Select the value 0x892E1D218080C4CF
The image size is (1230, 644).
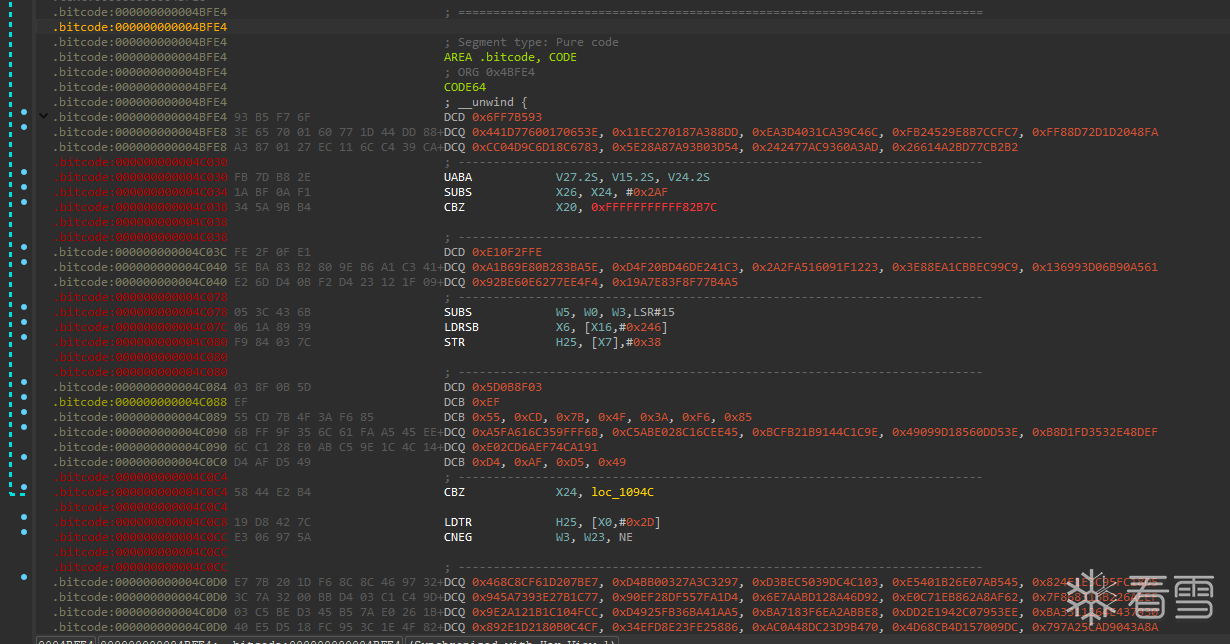(535, 627)
